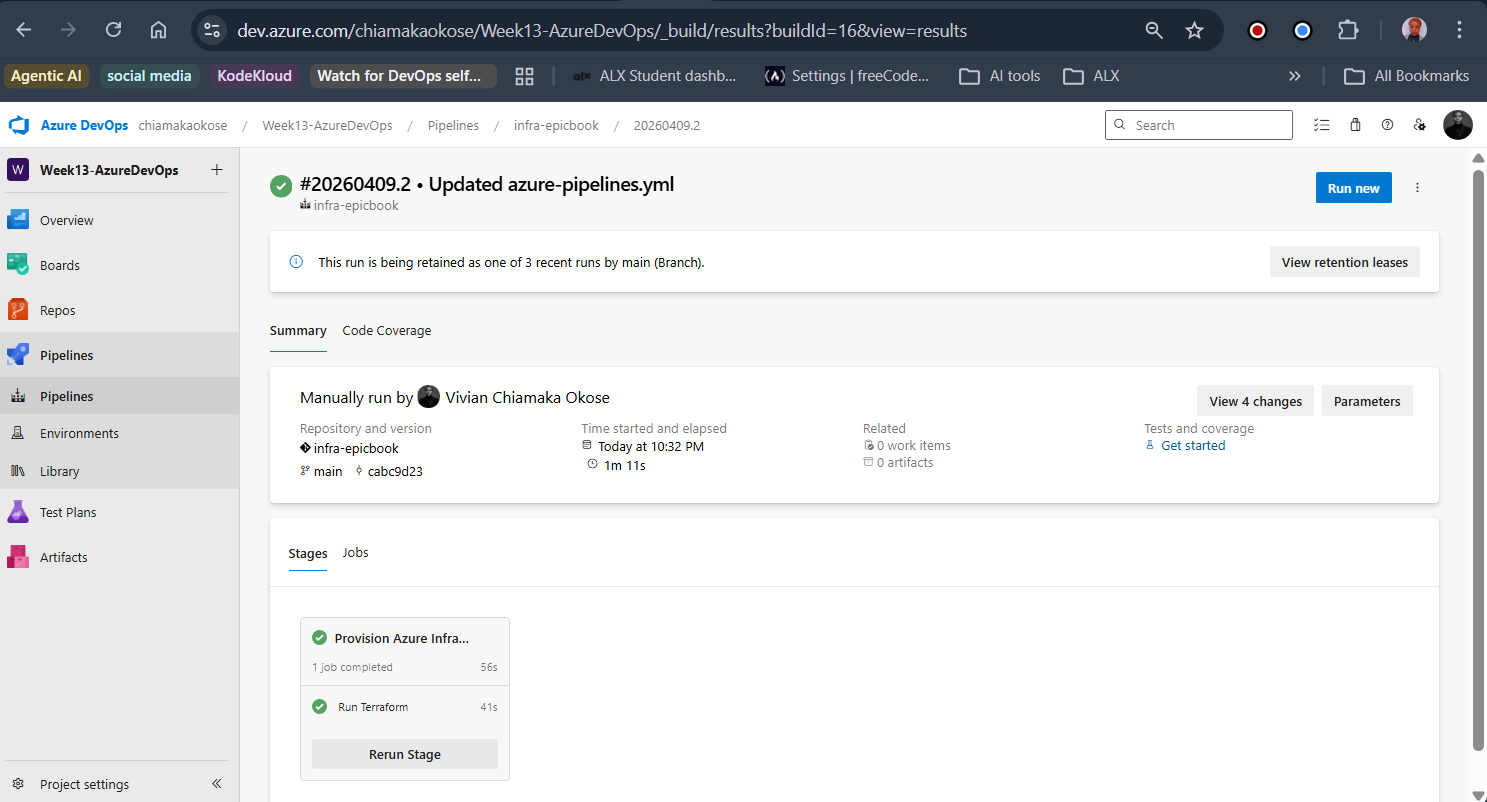
Task: Open the work items checklist icon in header
Action: click(x=1322, y=125)
